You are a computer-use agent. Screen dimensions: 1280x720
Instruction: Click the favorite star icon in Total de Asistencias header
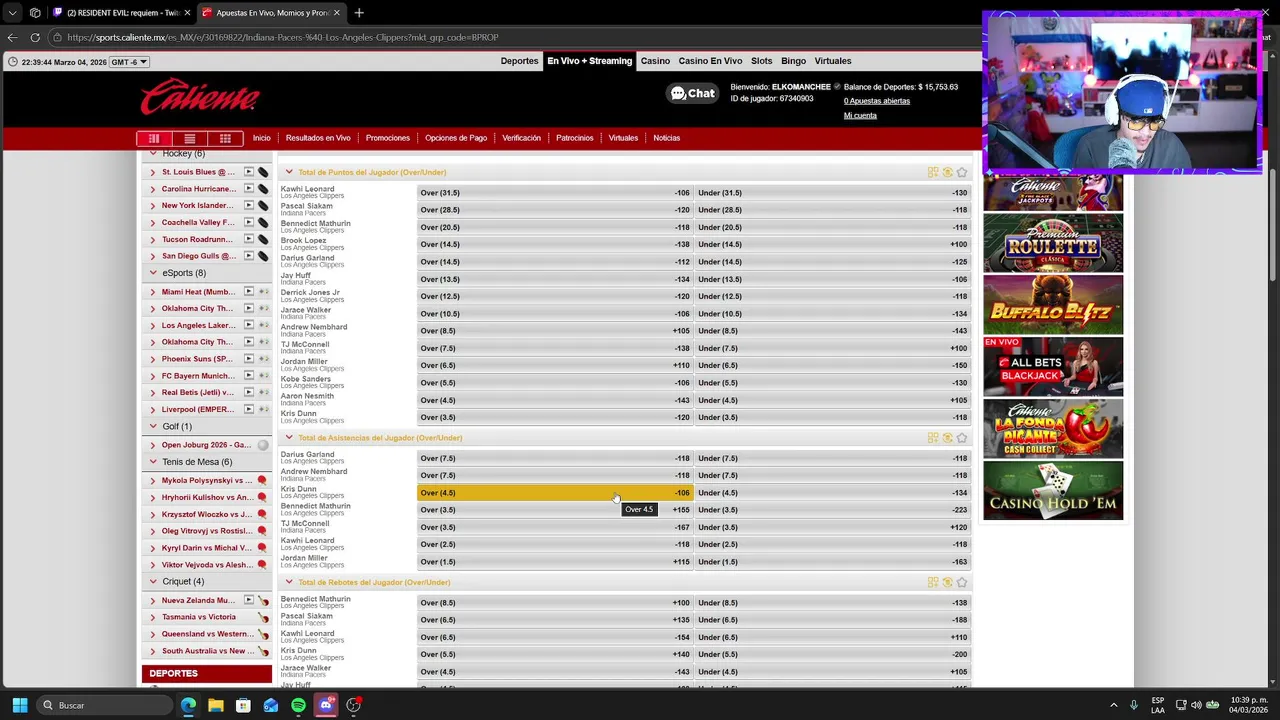(x=962, y=438)
